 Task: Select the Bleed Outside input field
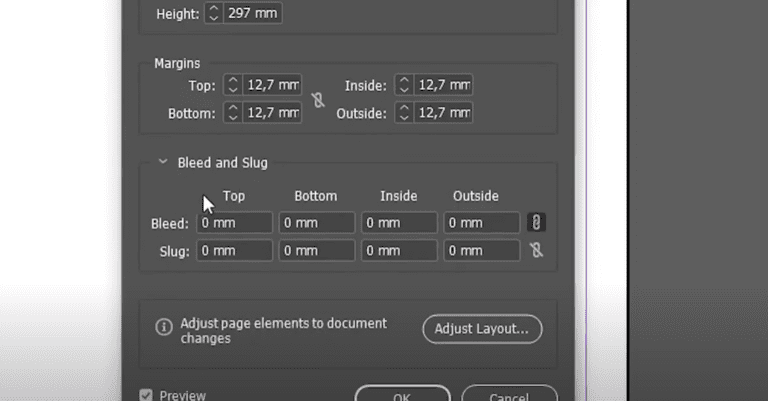[482, 223]
